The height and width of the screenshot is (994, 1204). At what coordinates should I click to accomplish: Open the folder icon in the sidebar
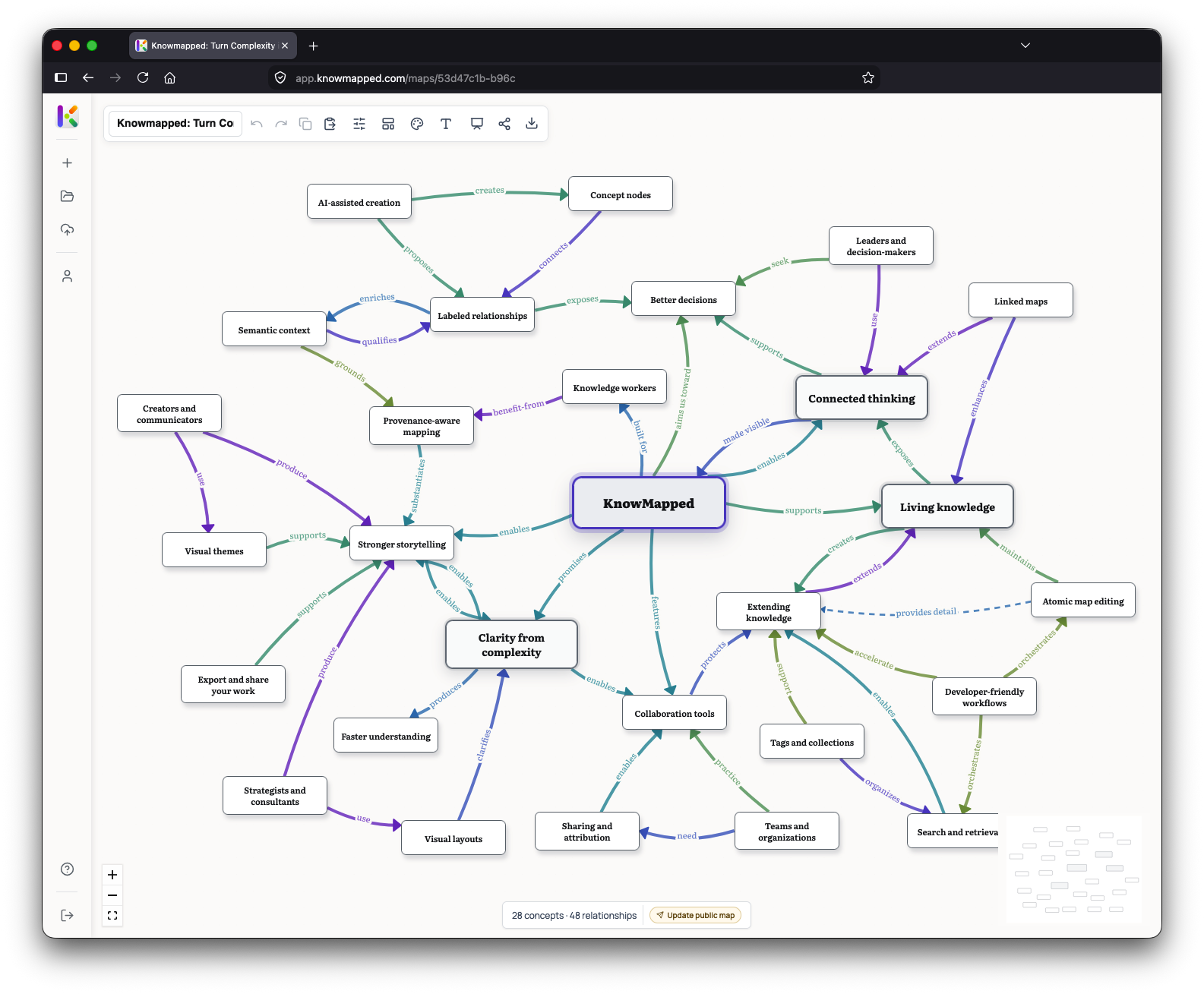(68, 196)
